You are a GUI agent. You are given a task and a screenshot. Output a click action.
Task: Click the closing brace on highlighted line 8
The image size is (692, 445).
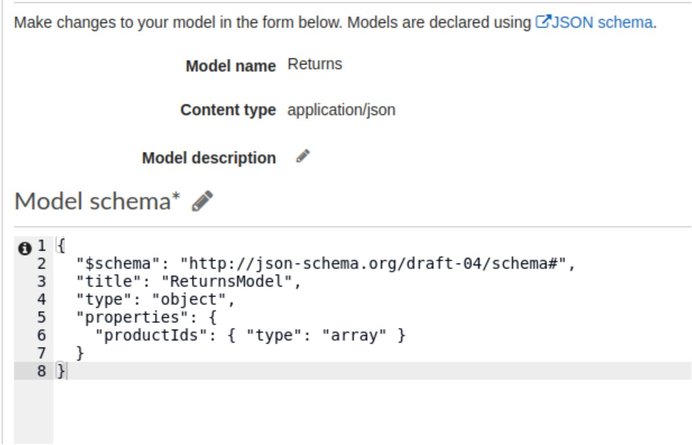pyautogui.click(x=61, y=371)
